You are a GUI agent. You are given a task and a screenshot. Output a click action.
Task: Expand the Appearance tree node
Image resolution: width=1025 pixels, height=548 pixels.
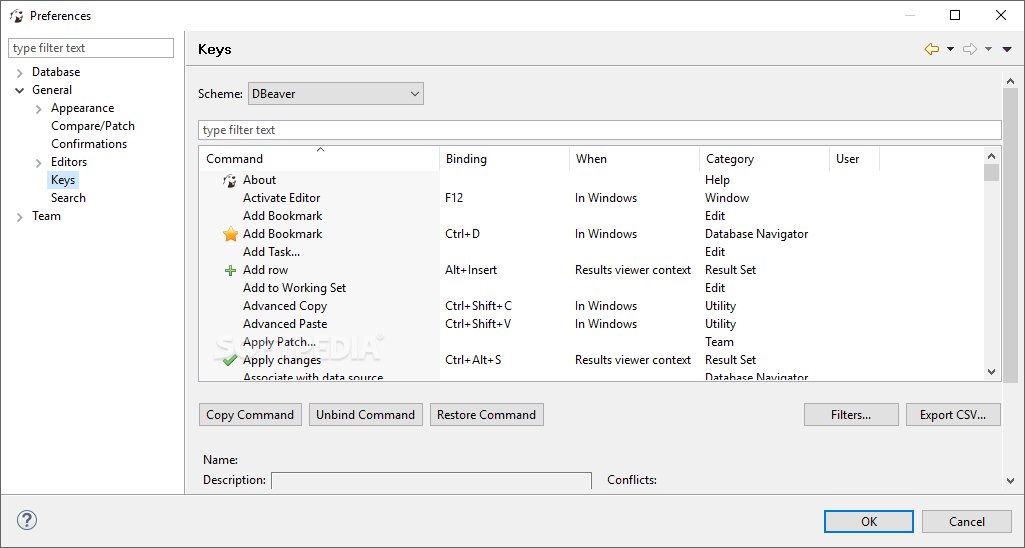pyautogui.click(x=39, y=109)
